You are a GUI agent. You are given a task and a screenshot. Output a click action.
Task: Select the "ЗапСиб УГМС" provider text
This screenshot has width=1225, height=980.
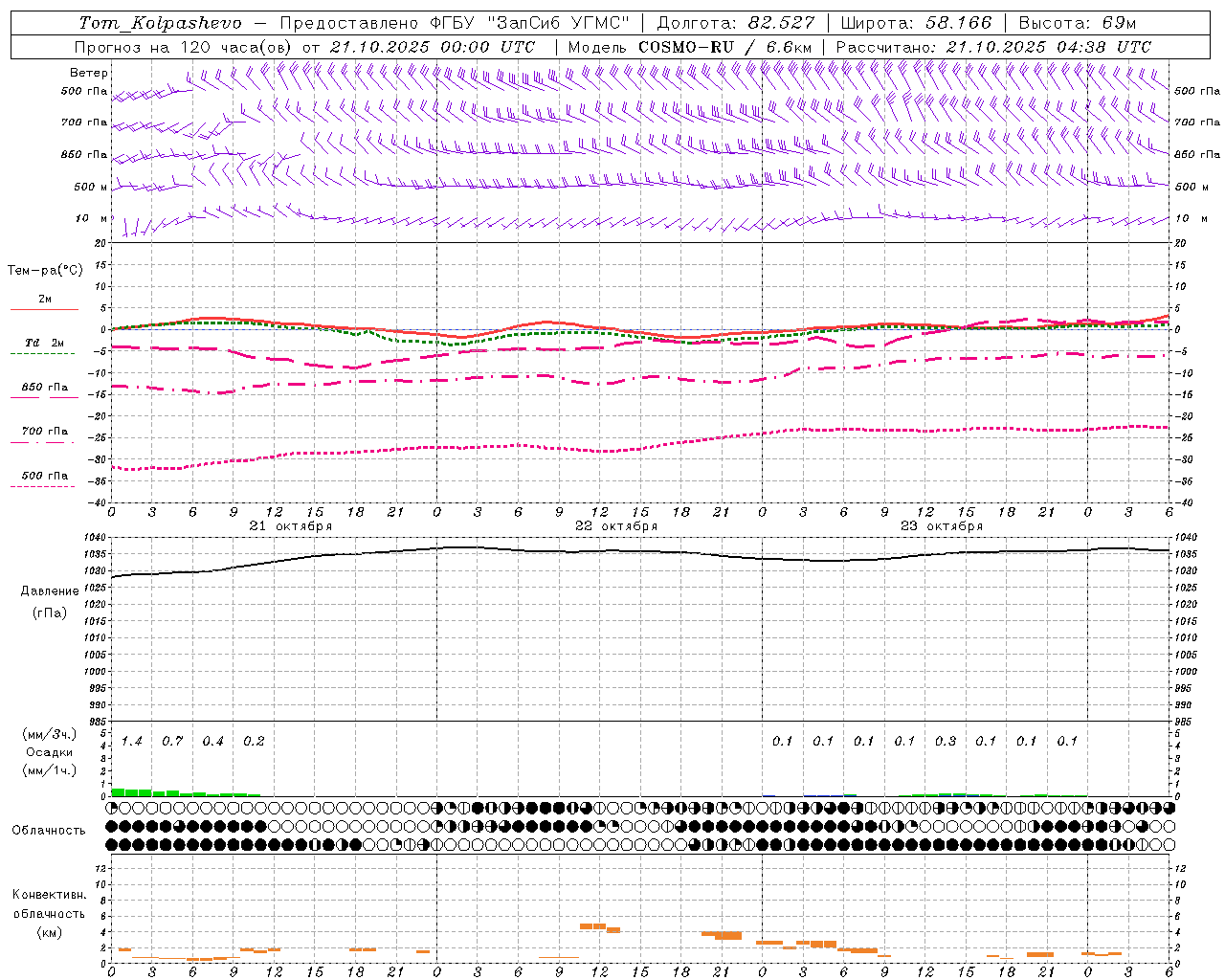559,23
